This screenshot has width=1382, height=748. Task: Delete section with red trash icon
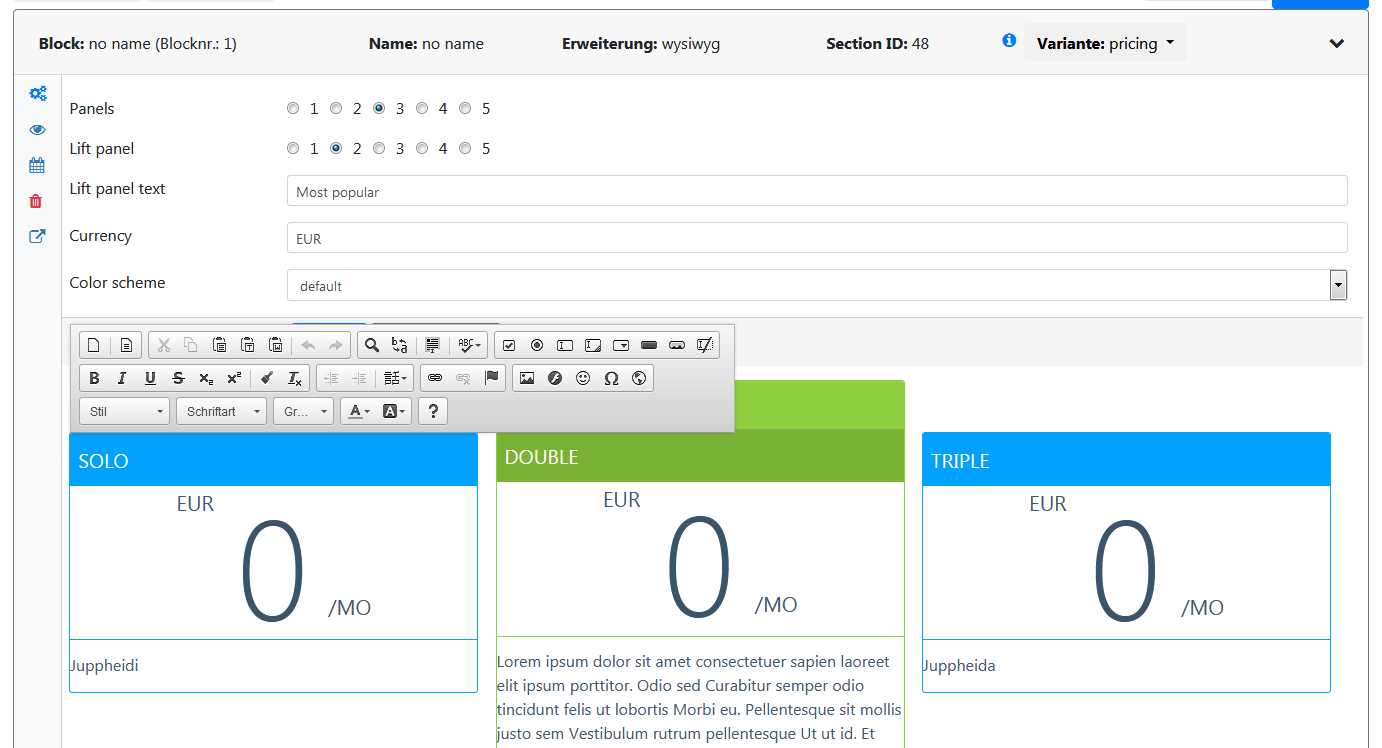(36, 201)
